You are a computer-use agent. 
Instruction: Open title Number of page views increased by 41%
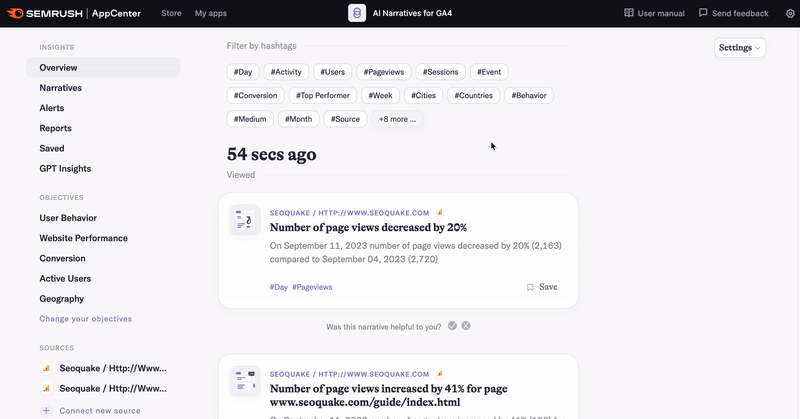click(x=389, y=395)
